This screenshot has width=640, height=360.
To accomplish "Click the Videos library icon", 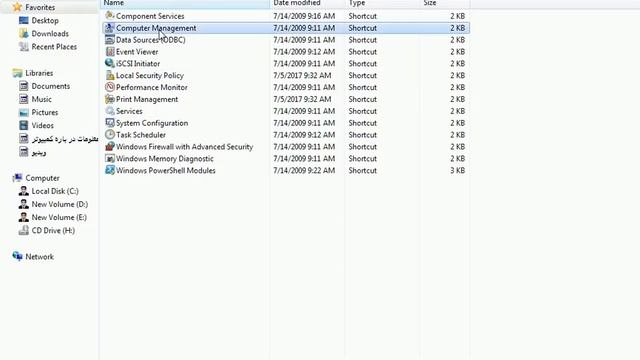I will (x=24, y=125).
